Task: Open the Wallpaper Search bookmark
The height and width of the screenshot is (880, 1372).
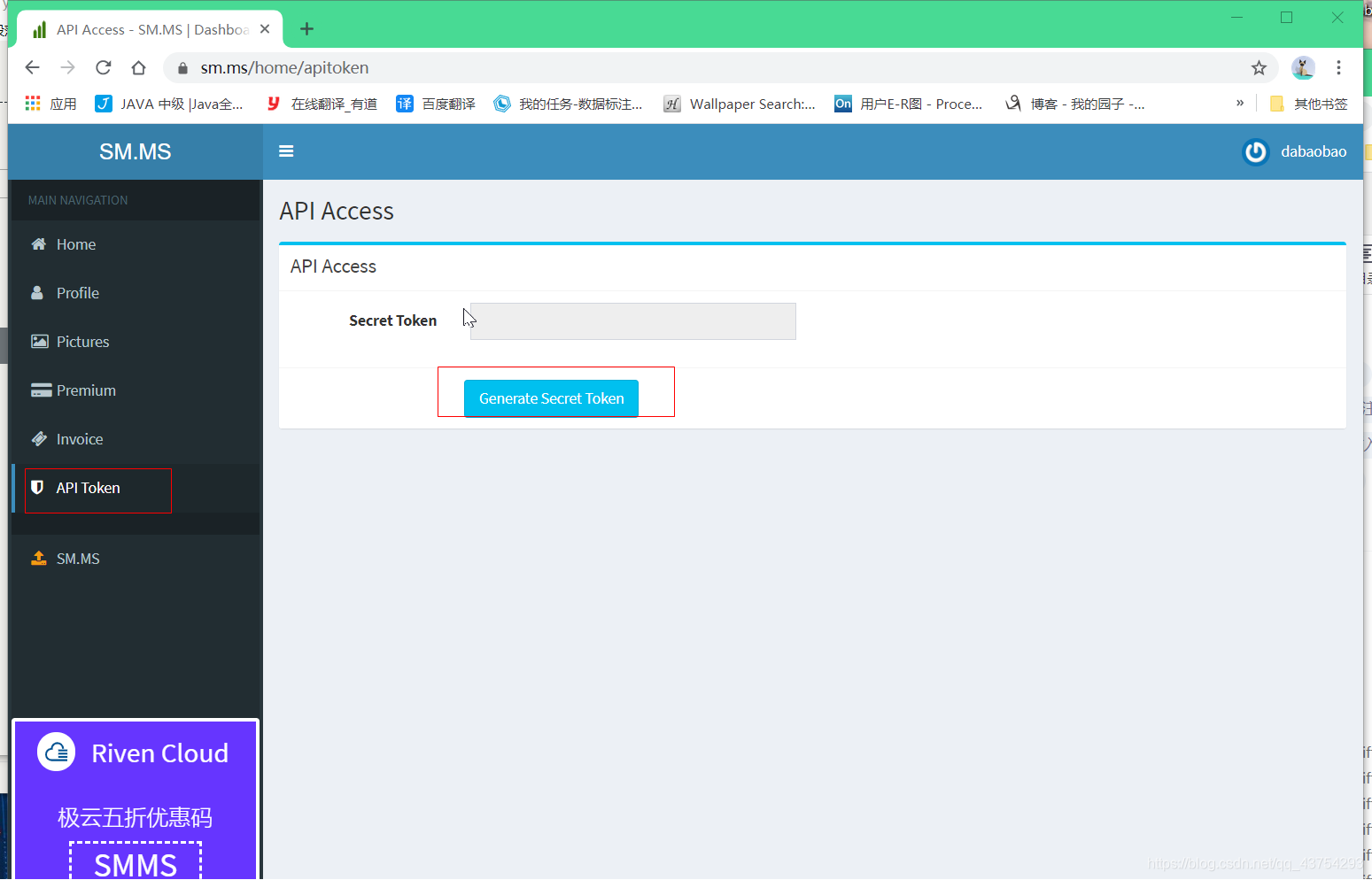Action: point(740,104)
